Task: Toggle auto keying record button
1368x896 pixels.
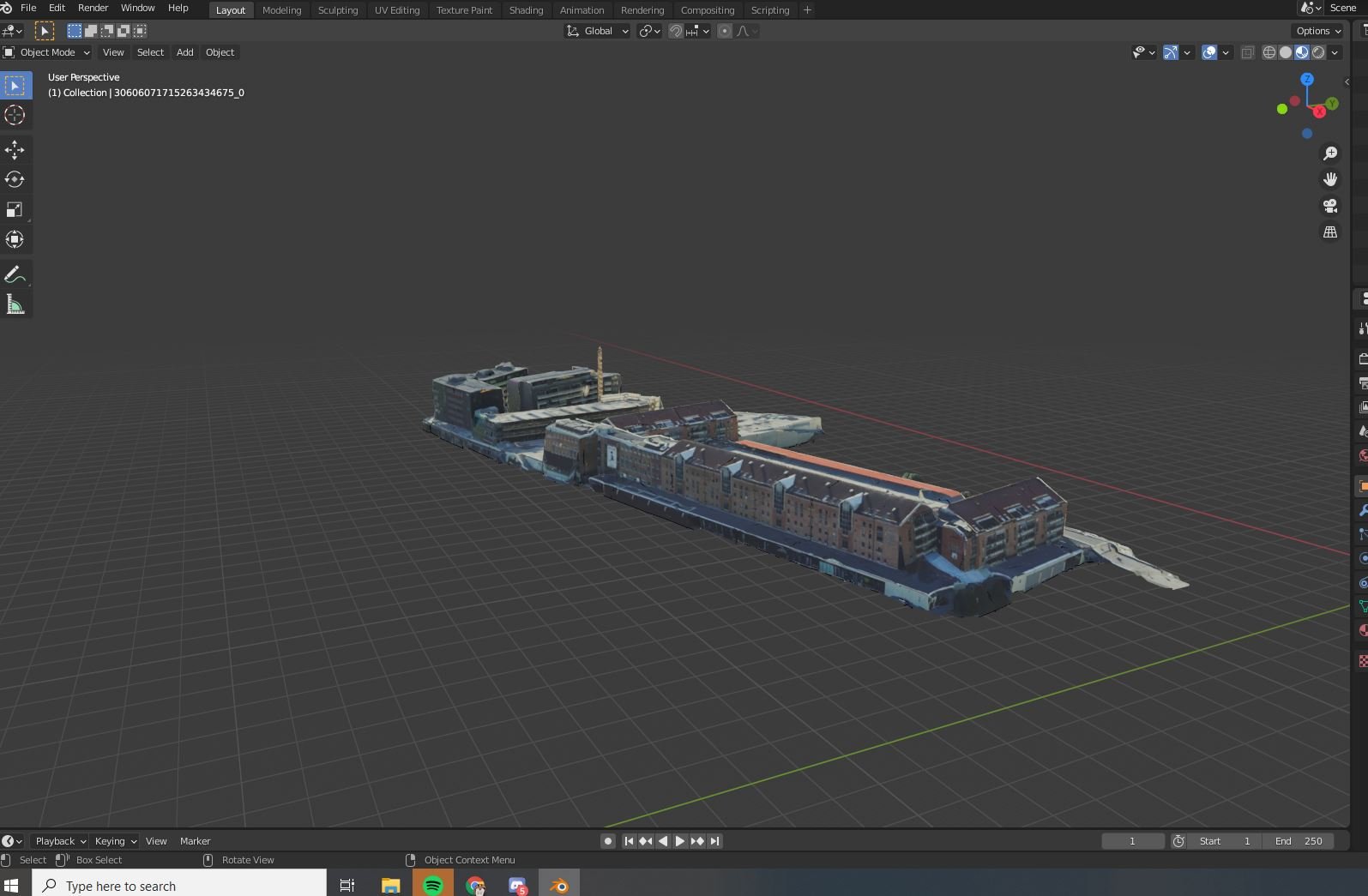Action: click(x=608, y=841)
